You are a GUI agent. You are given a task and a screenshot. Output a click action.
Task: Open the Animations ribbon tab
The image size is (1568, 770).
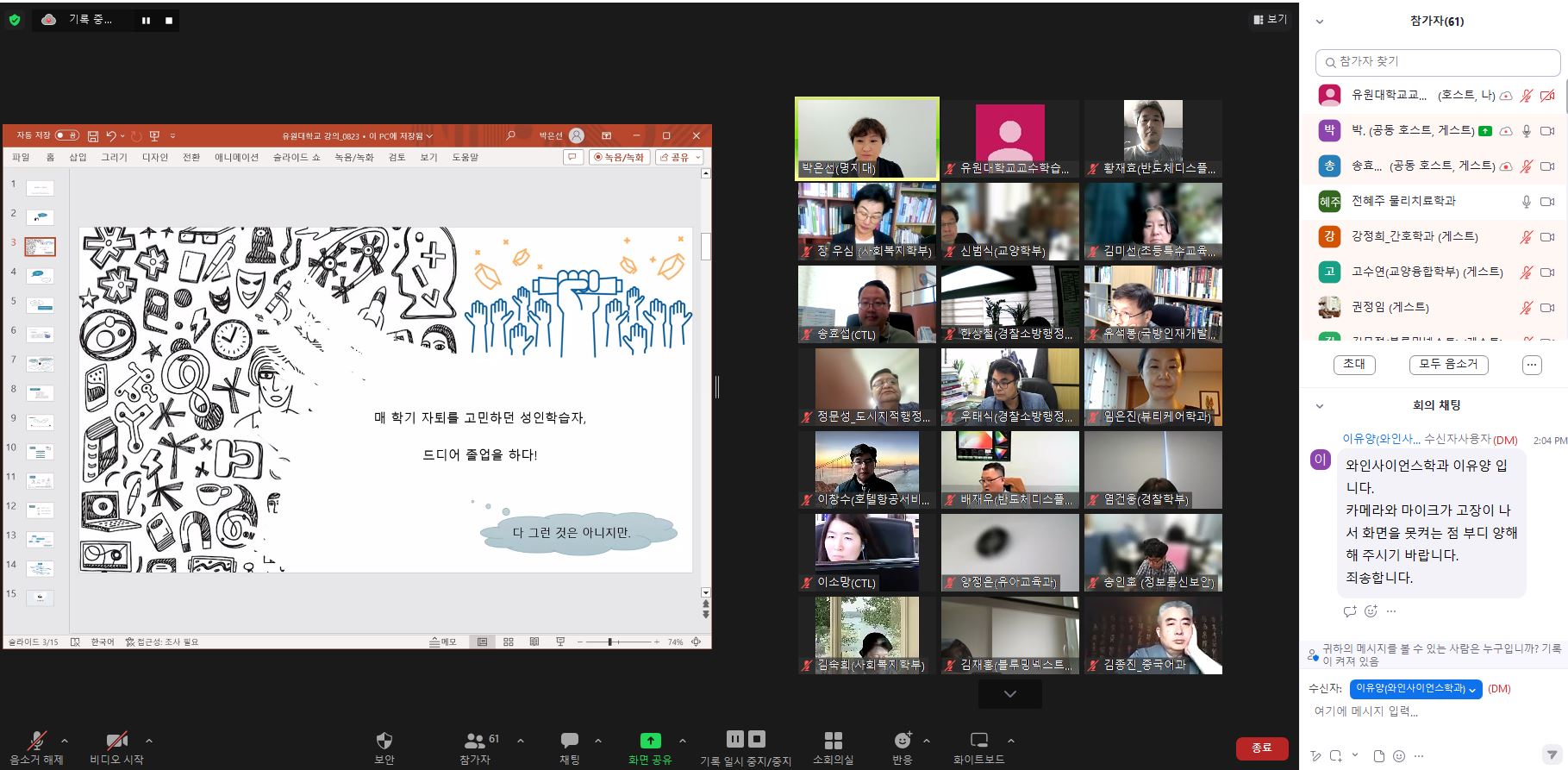click(236, 158)
